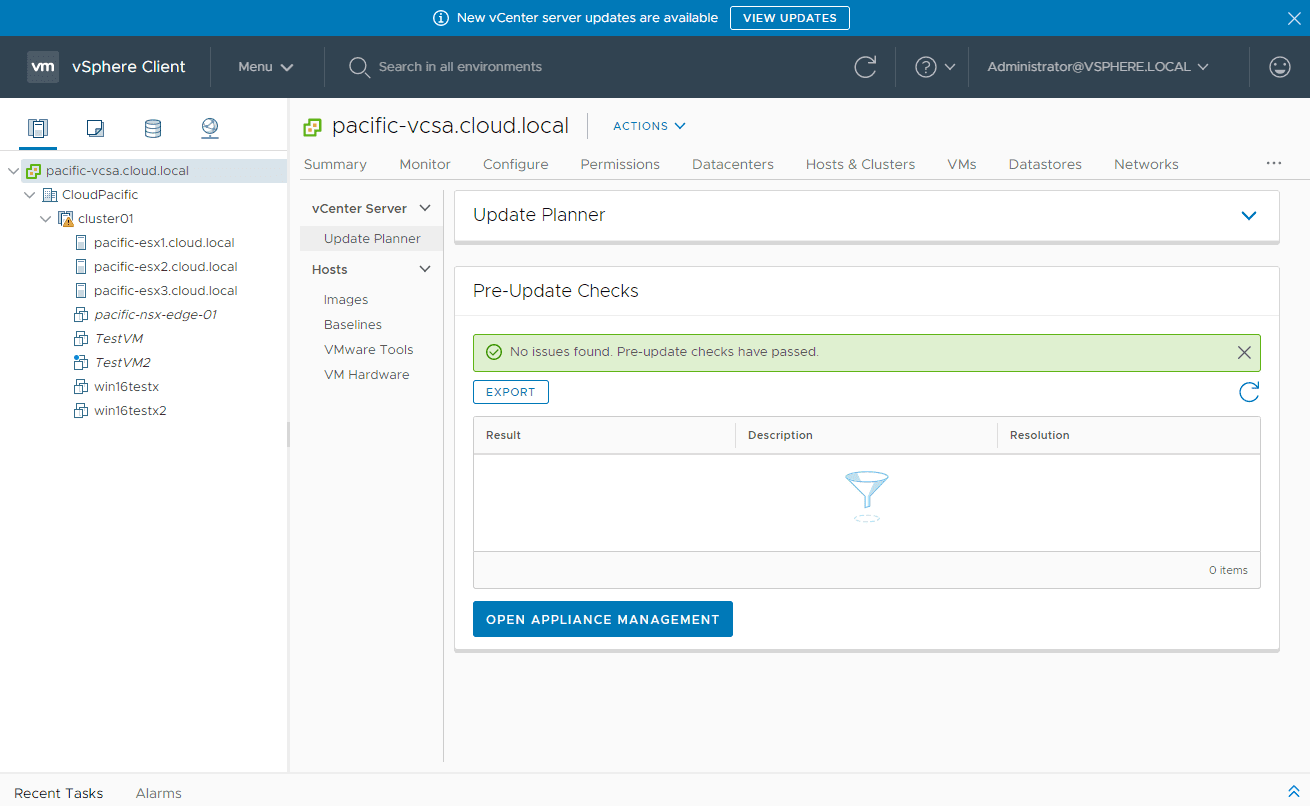1310x806 pixels.
Task: Open the VMs and Templates inventory view icon
Action: 95,128
